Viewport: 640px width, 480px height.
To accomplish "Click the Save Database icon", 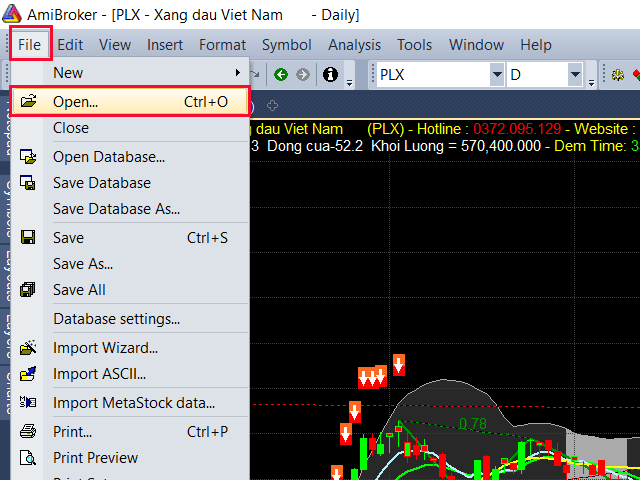I will pyautogui.click(x=28, y=182).
